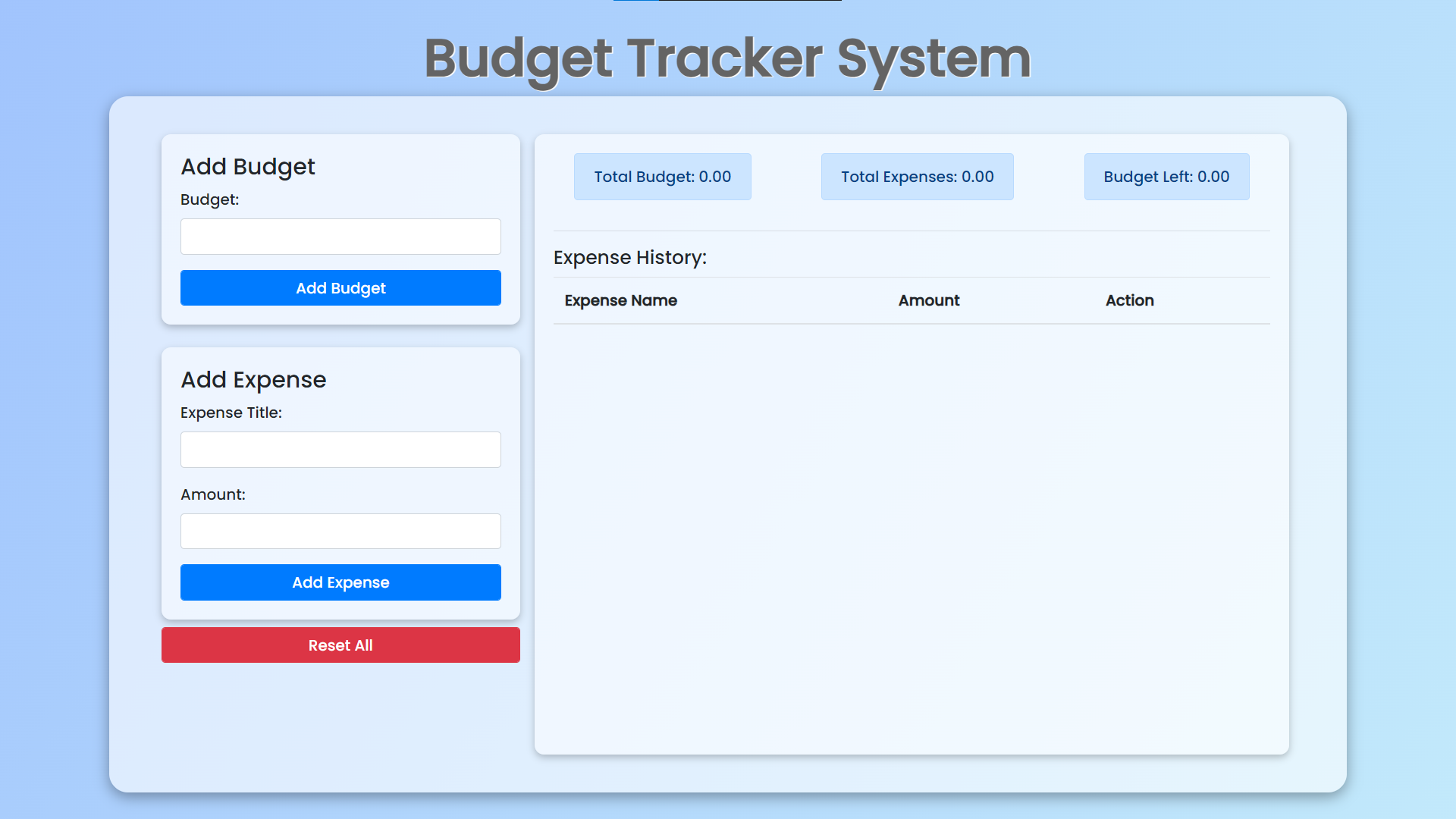Click the red Reset All button
The image size is (1456, 819).
340,645
